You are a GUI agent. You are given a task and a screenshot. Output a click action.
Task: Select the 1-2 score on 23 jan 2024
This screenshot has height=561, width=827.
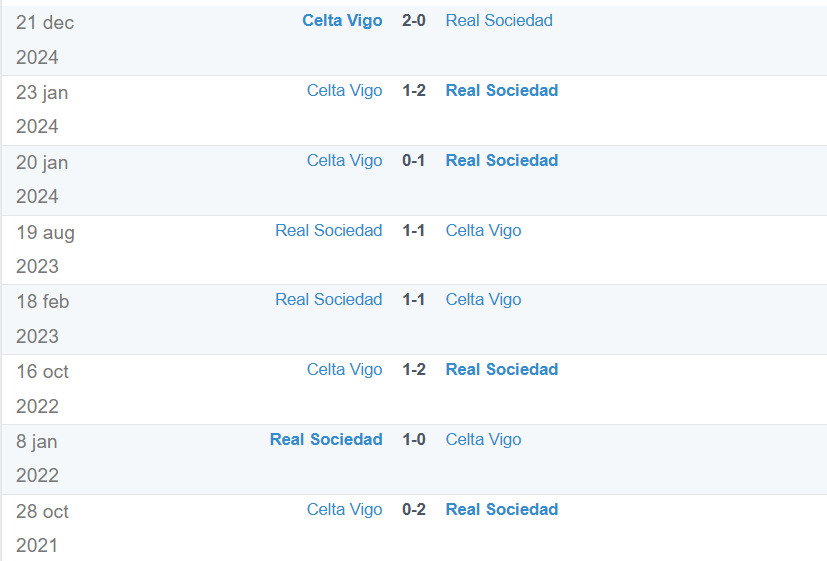[x=414, y=90]
